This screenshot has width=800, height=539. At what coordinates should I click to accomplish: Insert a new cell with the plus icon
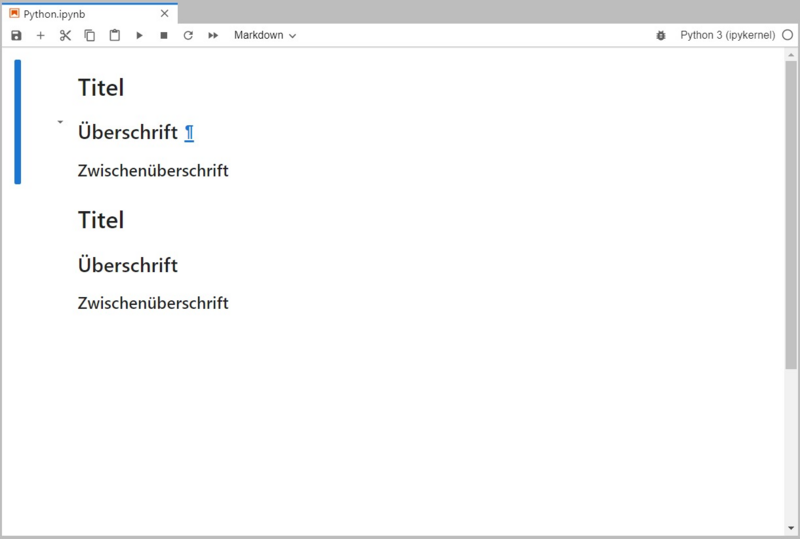40,35
